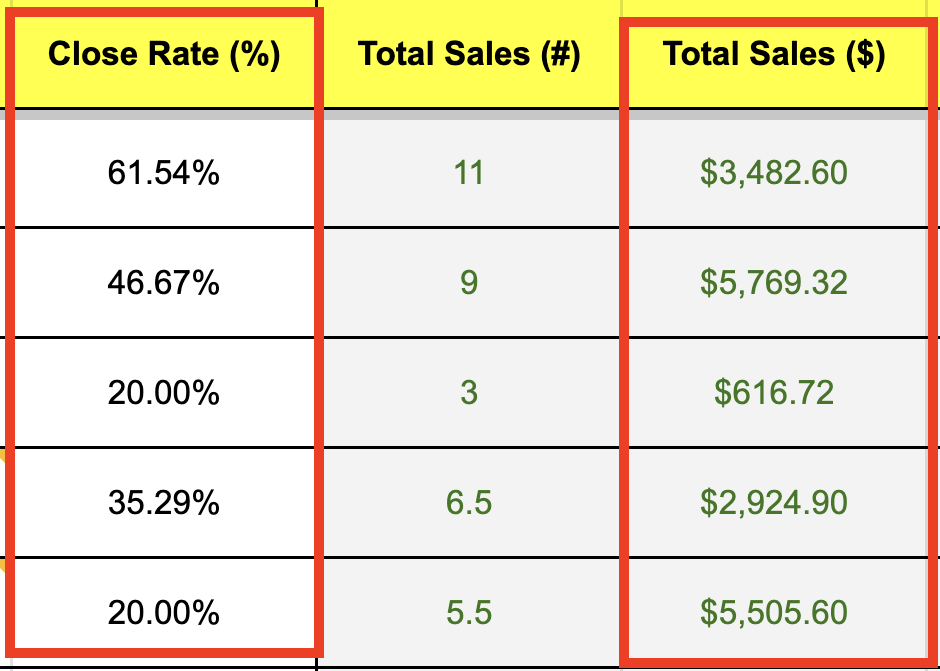Select the $5,769.32 sales amount cell

pyautogui.click(x=774, y=283)
